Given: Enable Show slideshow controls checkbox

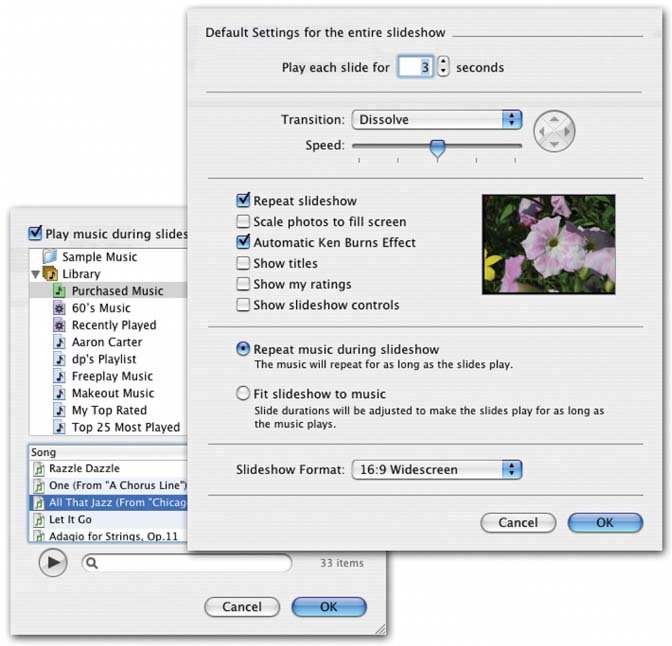Looking at the screenshot, I should [243, 305].
